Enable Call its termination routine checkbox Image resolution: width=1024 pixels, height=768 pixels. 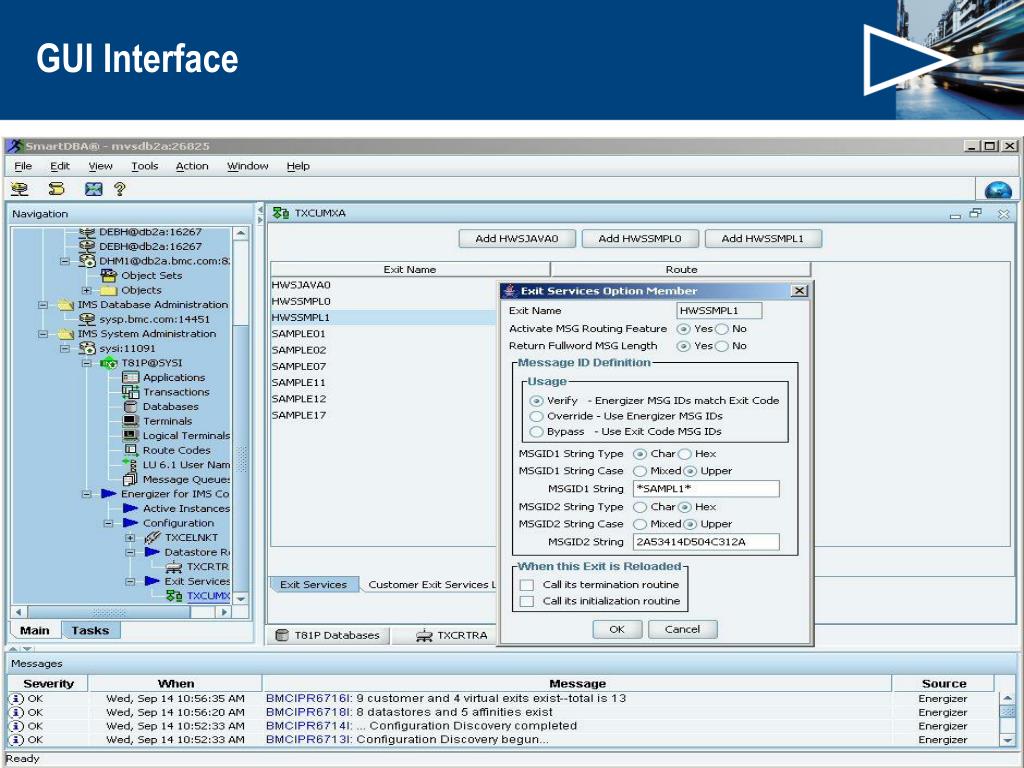527,585
